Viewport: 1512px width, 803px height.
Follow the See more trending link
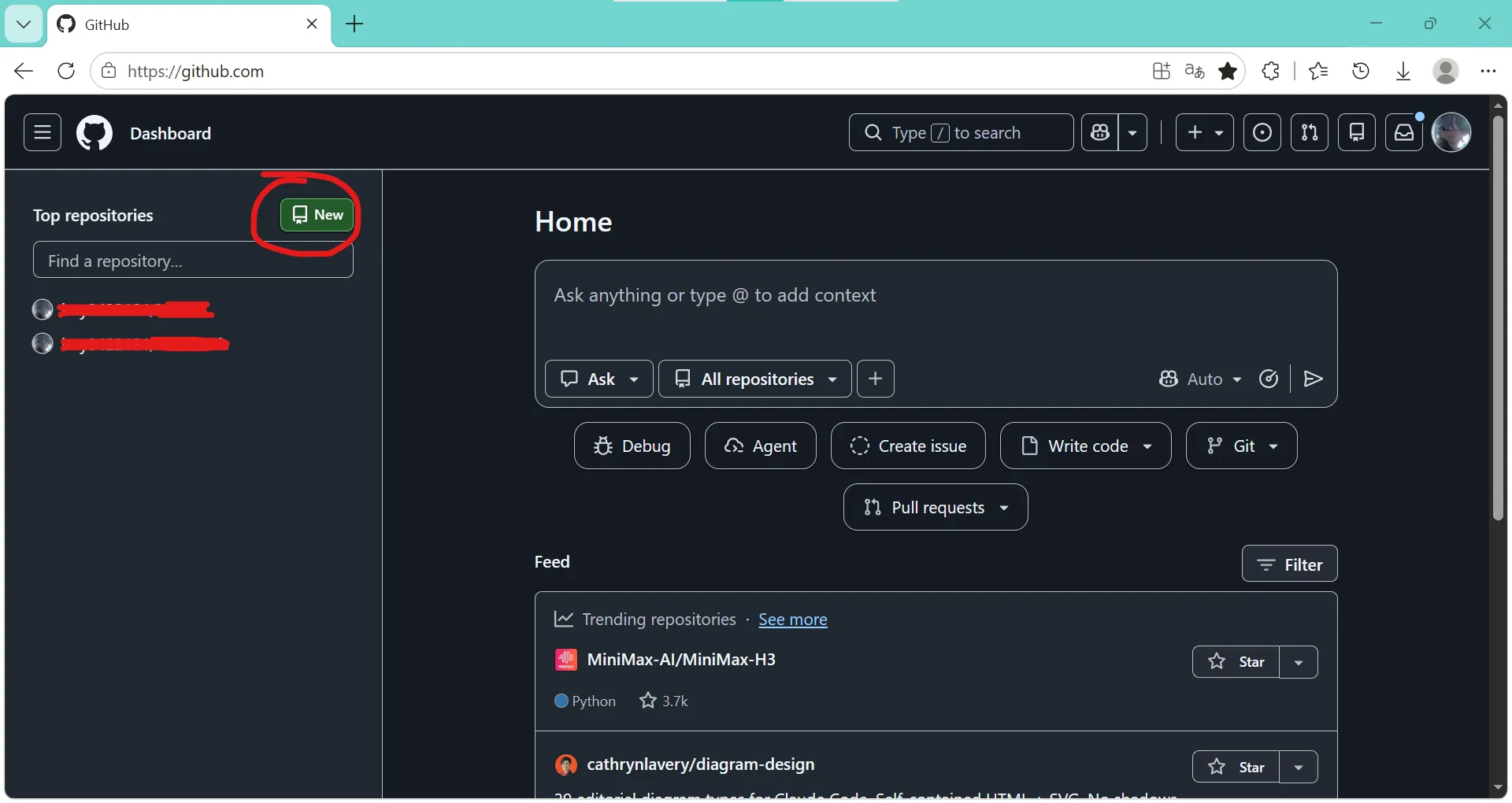(792, 620)
